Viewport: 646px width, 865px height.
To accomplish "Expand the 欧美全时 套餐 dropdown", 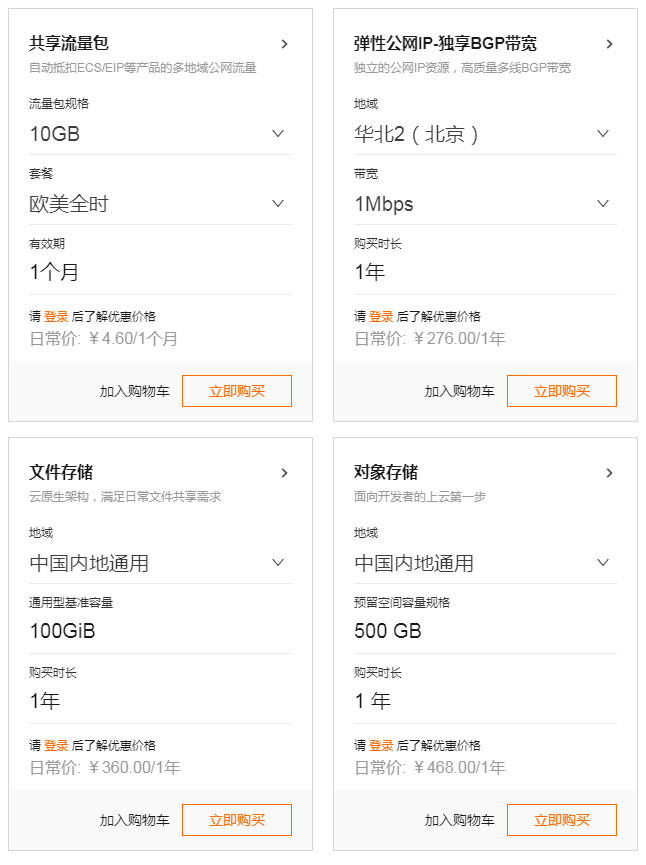I will [x=160, y=204].
